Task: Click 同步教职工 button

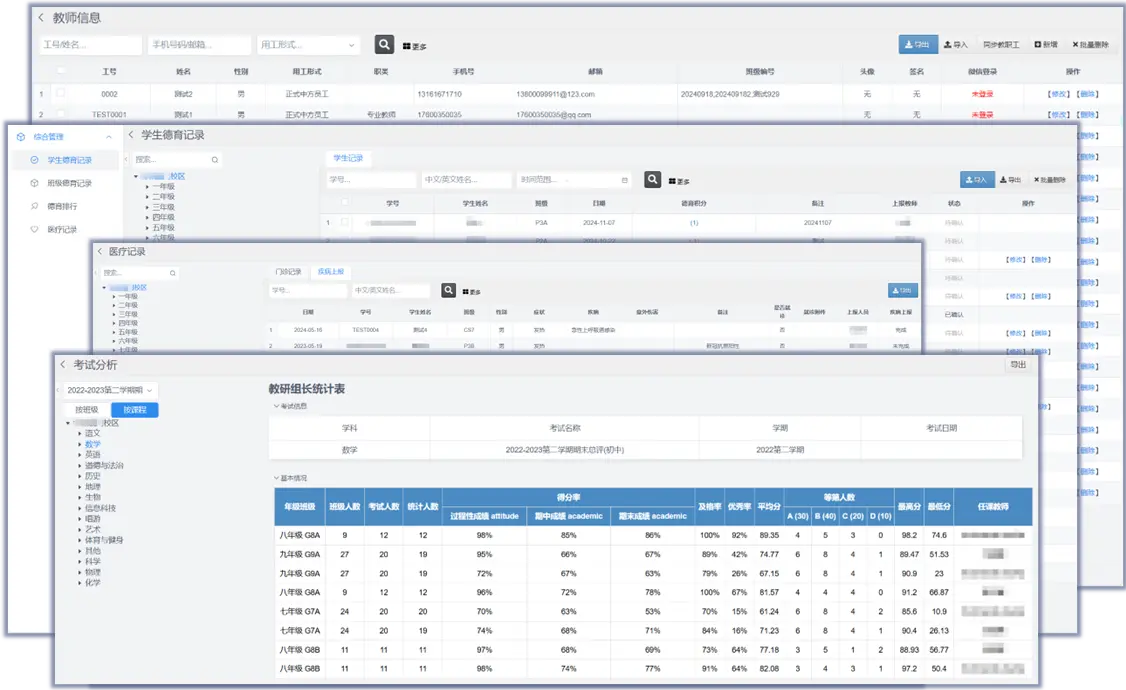Action: point(1000,45)
